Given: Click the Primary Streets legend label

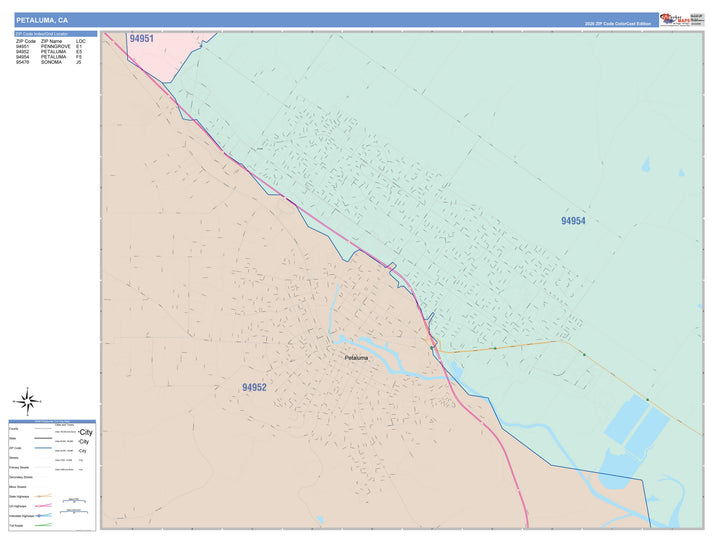Looking at the screenshot, I should pyautogui.click(x=19, y=467).
